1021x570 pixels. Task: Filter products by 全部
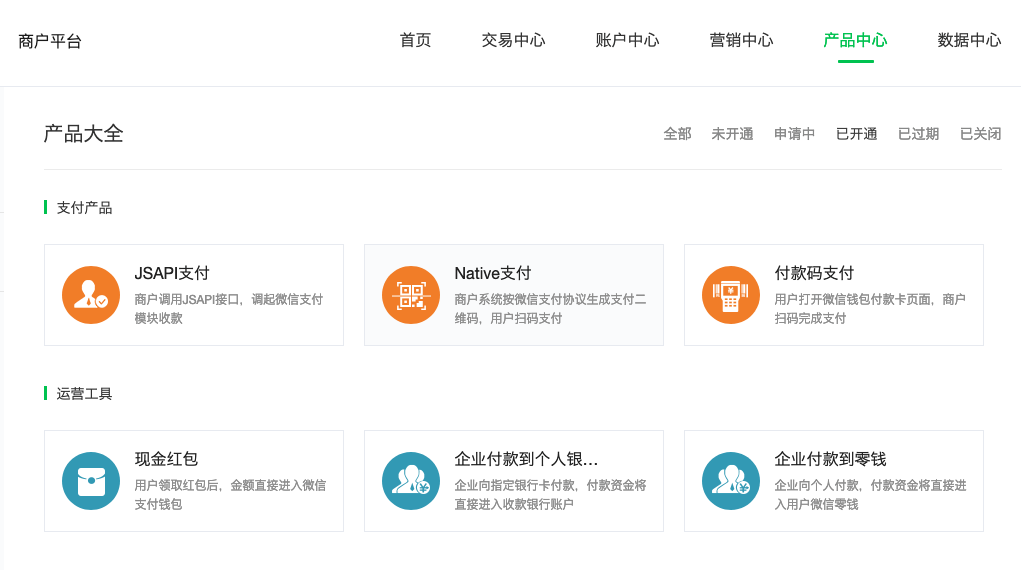tap(677, 134)
